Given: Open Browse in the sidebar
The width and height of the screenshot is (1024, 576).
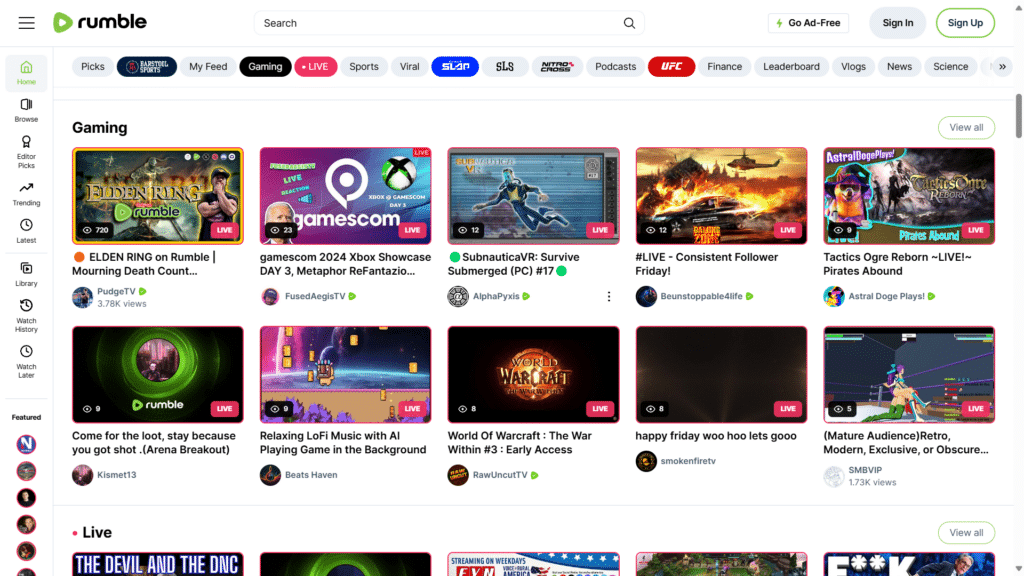Looking at the screenshot, I should (26, 110).
